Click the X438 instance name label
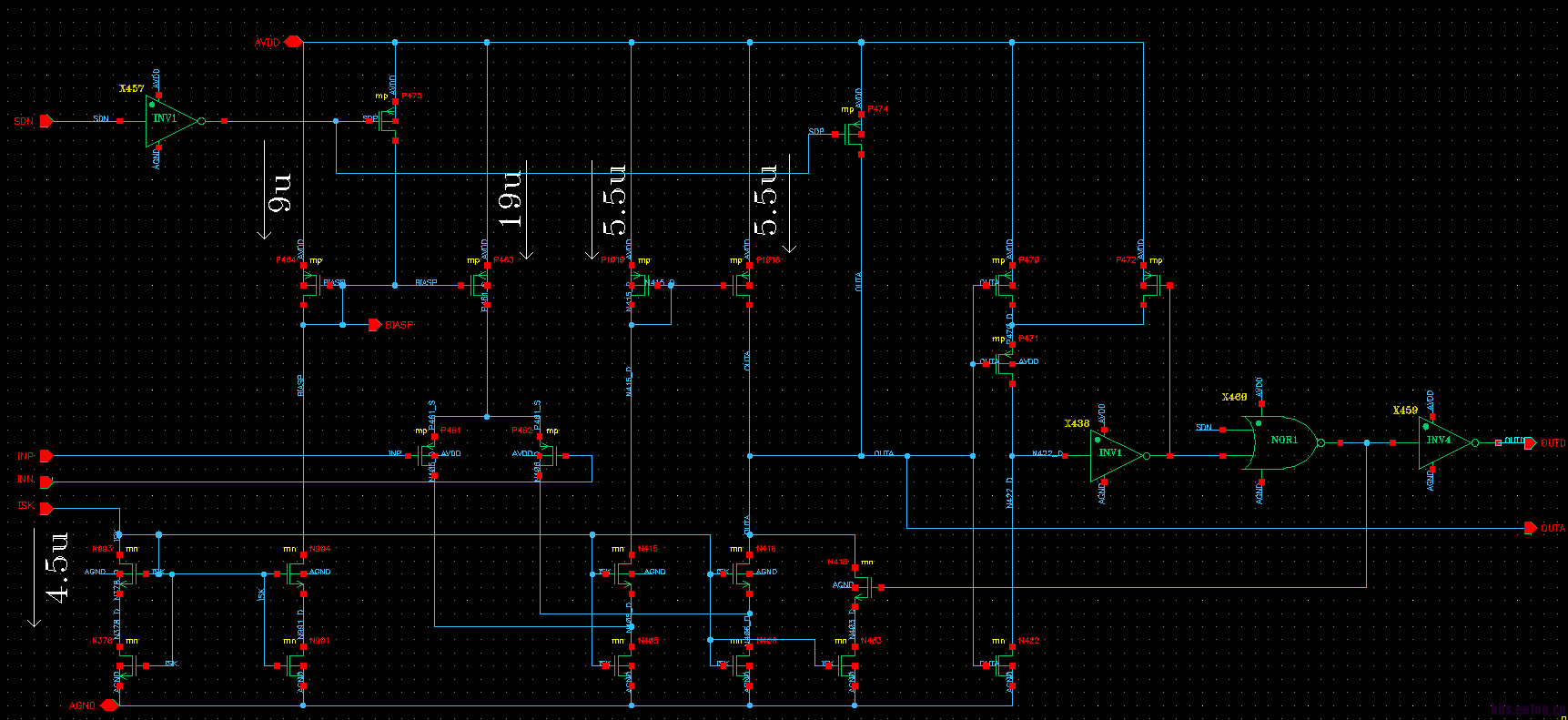Screen dimensions: 1568x720 click(x=1077, y=423)
